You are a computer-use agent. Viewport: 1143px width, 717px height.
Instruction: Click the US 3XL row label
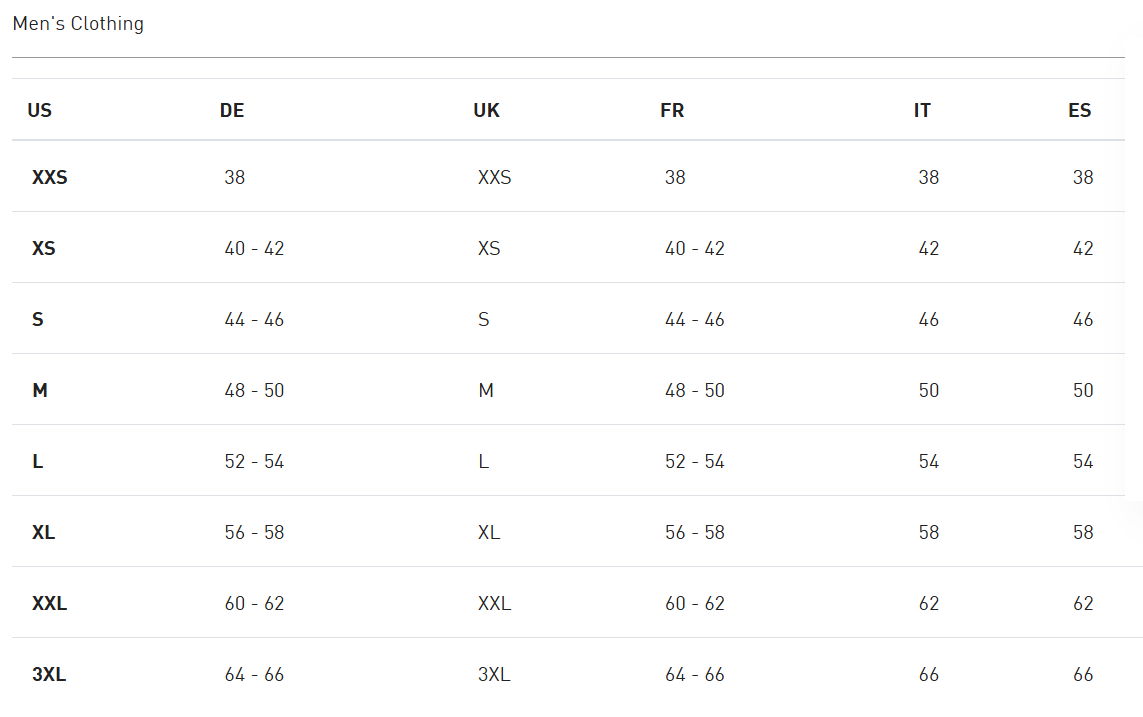pos(49,675)
